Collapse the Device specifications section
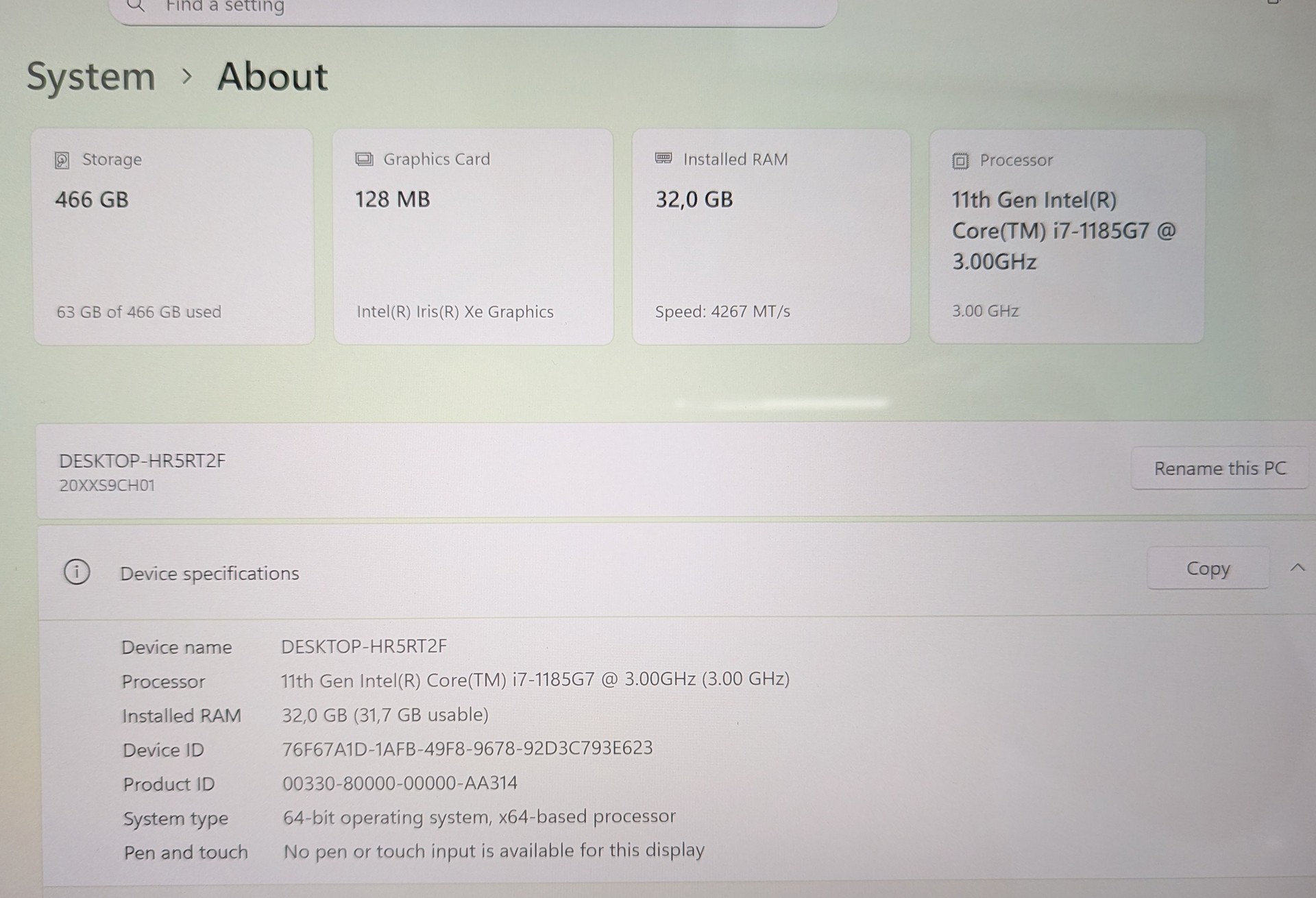The image size is (1316, 898). pos(1297,568)
